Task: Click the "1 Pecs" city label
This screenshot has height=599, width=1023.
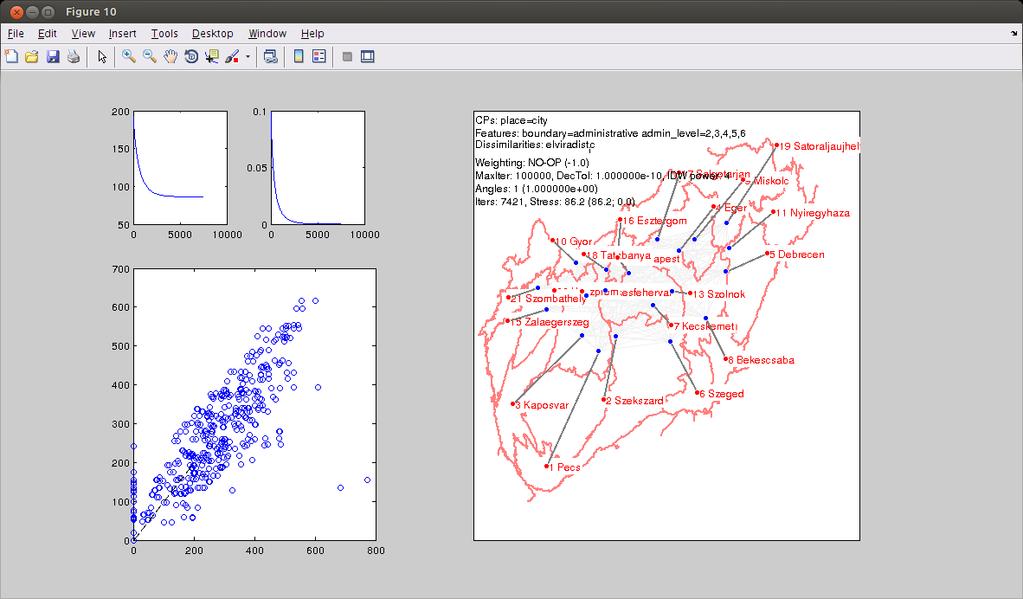Action: click(x=565, y=467)
